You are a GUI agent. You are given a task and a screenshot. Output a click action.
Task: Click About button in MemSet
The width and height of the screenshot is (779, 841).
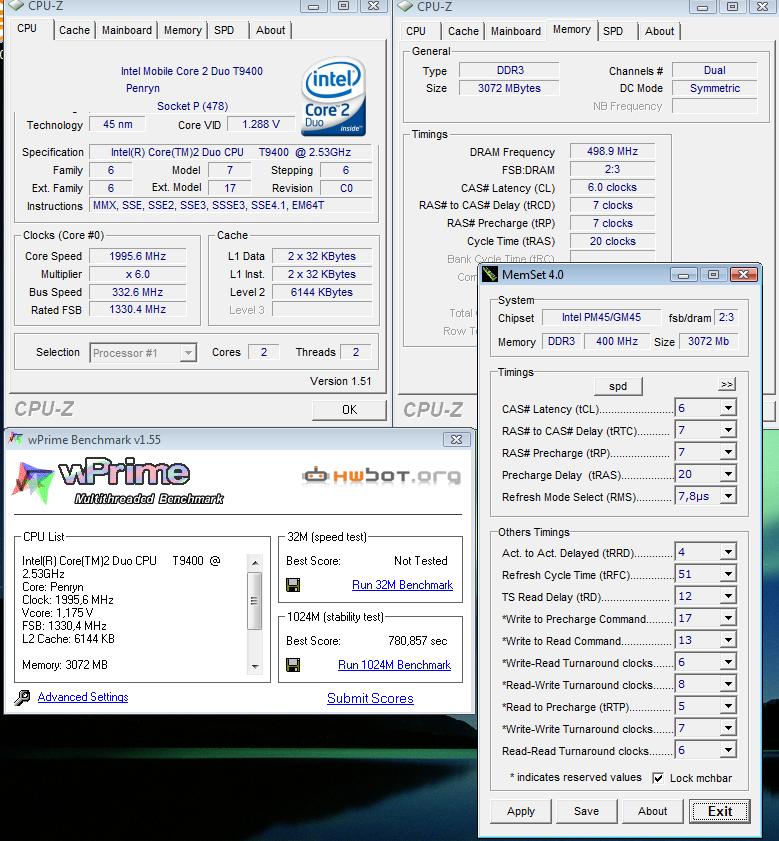652,811
